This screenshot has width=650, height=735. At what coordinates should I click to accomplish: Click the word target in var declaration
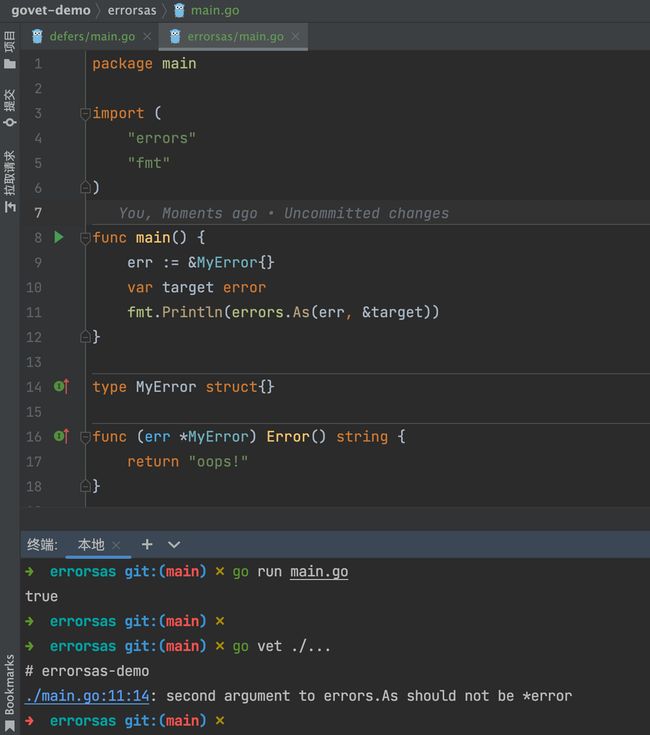point(188,287)
